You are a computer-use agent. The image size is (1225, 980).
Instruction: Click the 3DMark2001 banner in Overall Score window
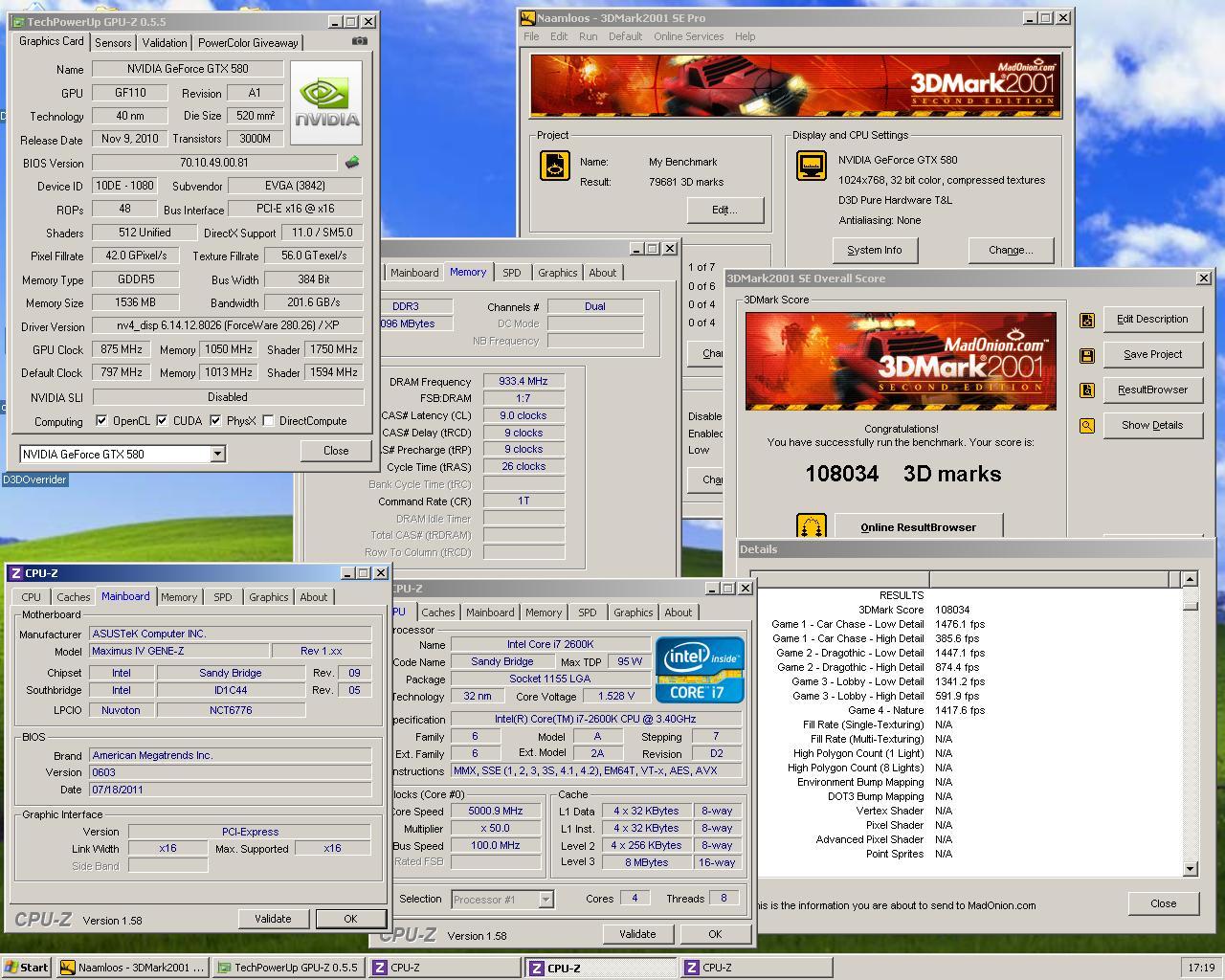(901, 361)
